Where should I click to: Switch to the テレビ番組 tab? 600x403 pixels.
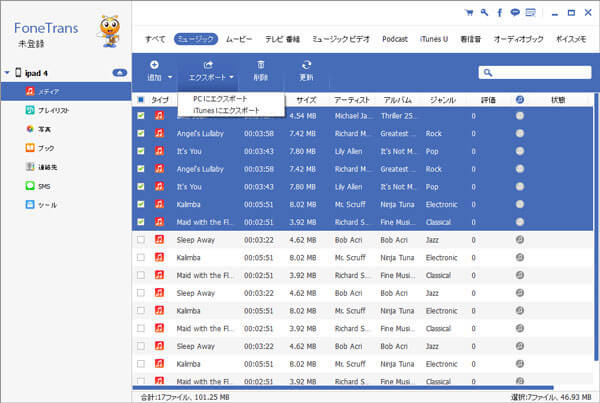pos(282,39)
